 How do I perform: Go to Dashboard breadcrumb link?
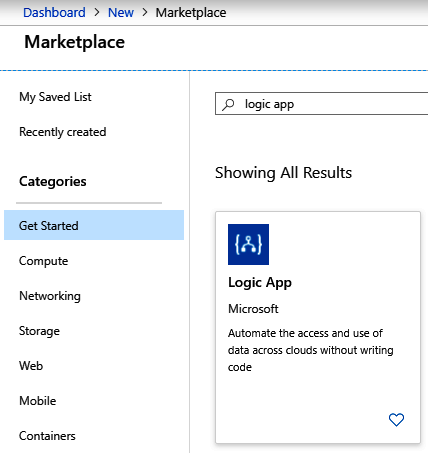coord(54,13)
